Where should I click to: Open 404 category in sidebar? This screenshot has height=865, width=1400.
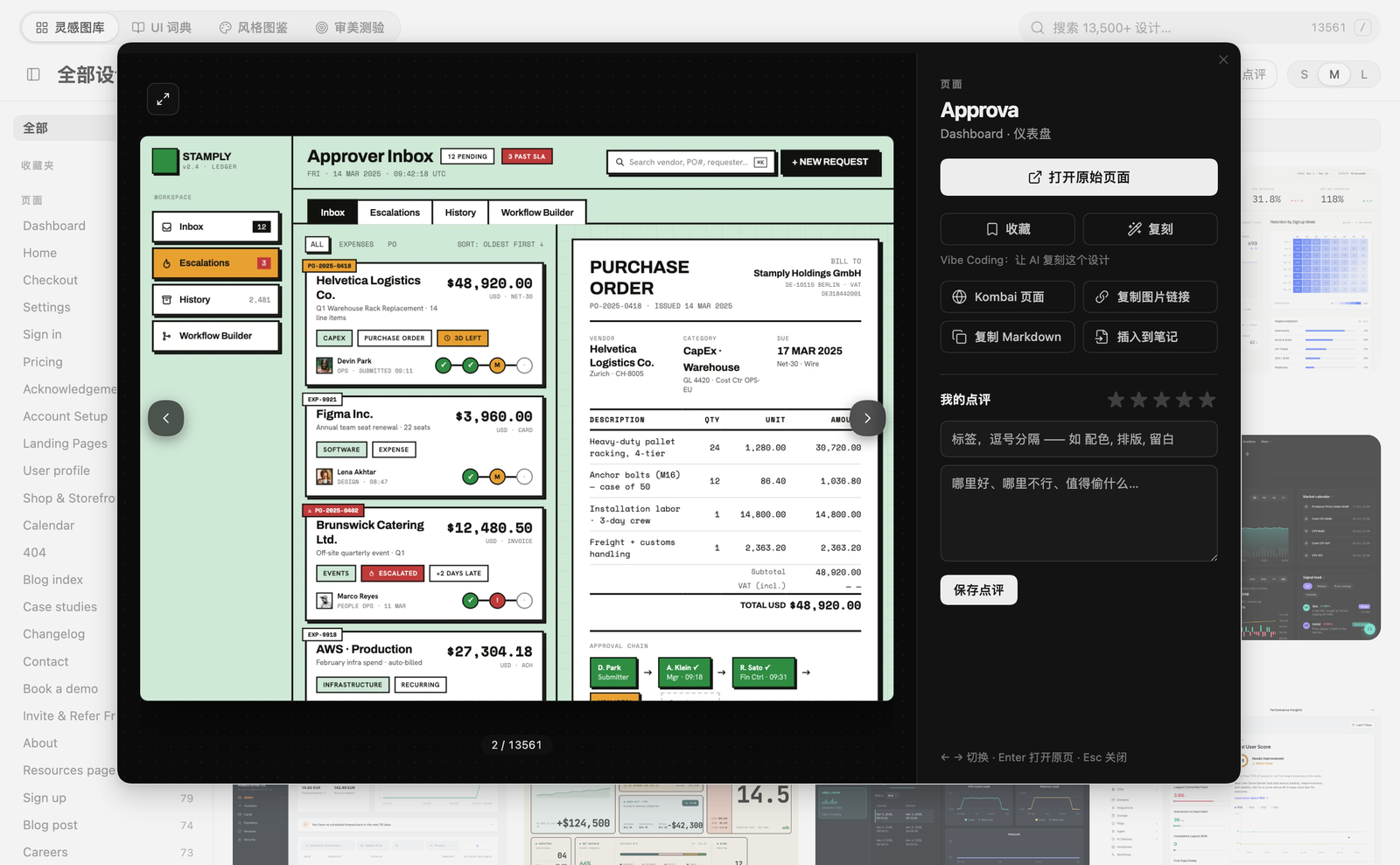tap(34, 553)
